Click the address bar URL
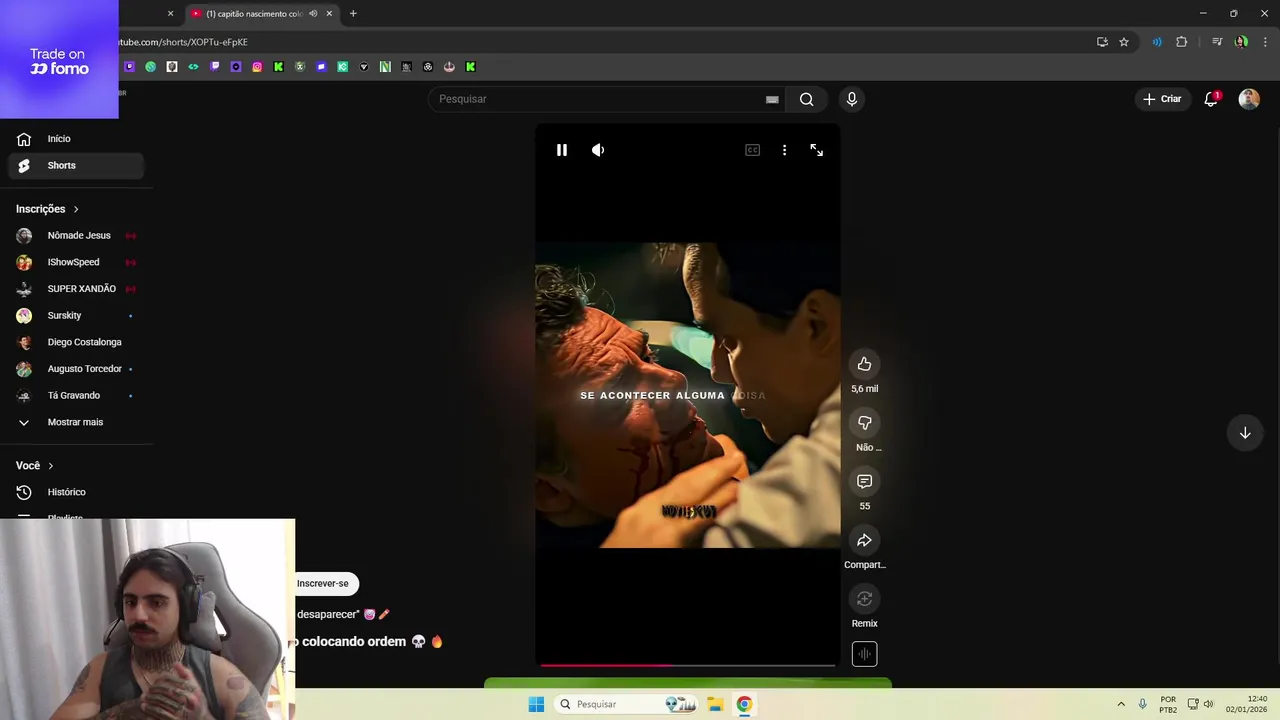The image size is (1280, 720). click(x=183, y=42)
